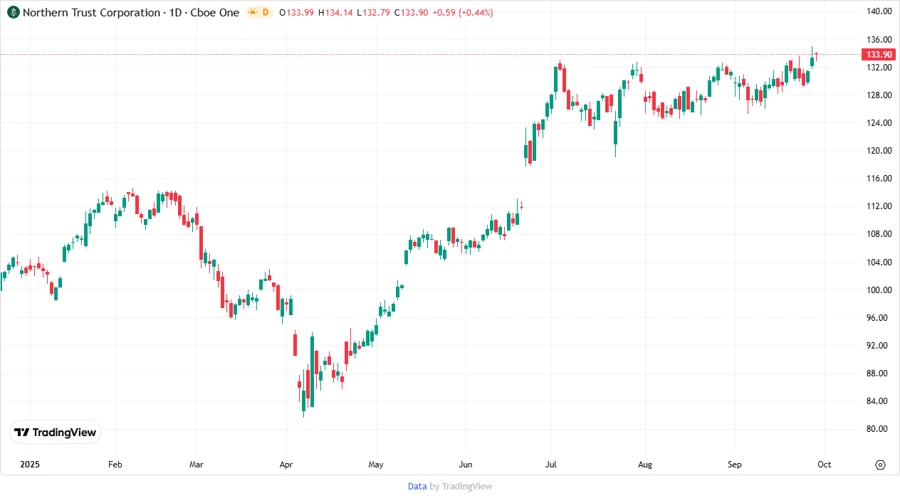The height and width of the screenshot is (498, 900).
Task: Click the 84.00 price axis label
Action: coord(879,401)
